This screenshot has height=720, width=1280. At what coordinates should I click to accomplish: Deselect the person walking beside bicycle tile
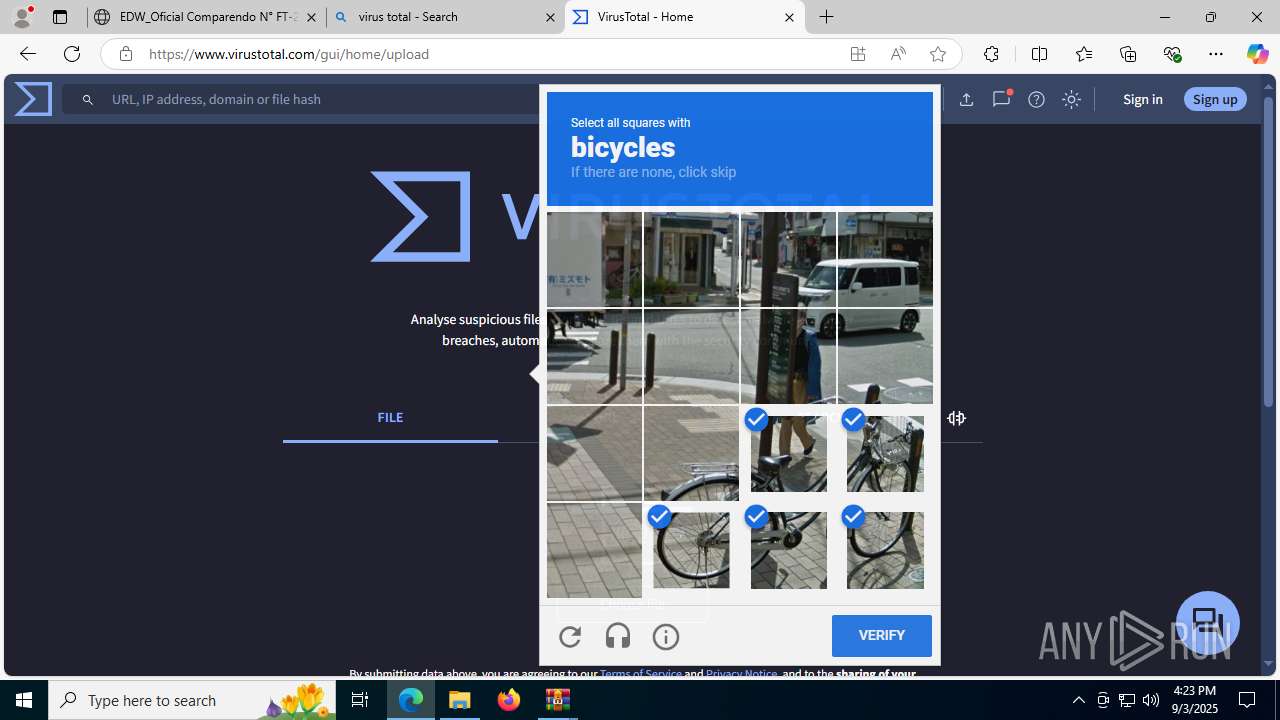[788, 453]
